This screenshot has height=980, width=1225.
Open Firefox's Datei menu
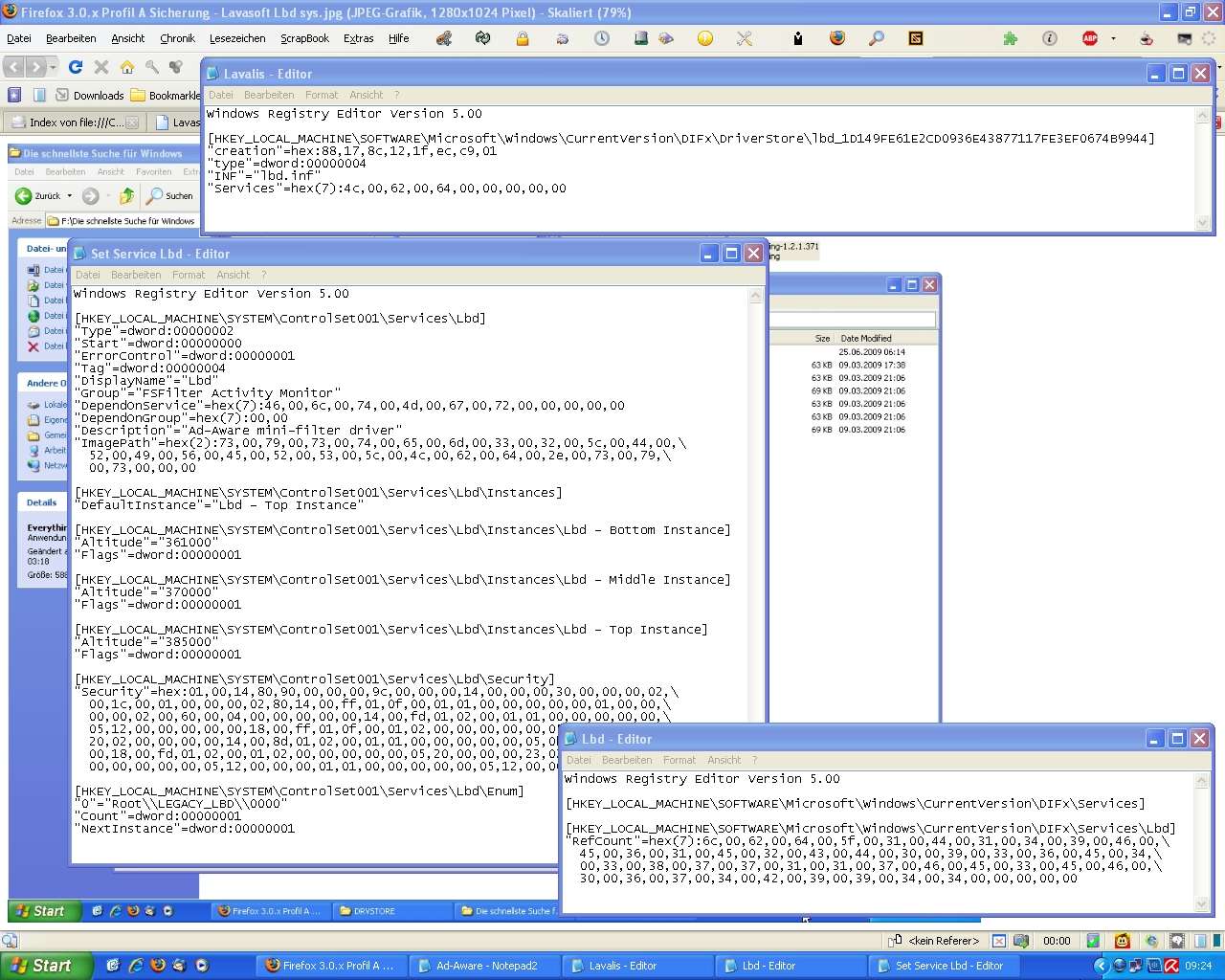pos(19,38)
